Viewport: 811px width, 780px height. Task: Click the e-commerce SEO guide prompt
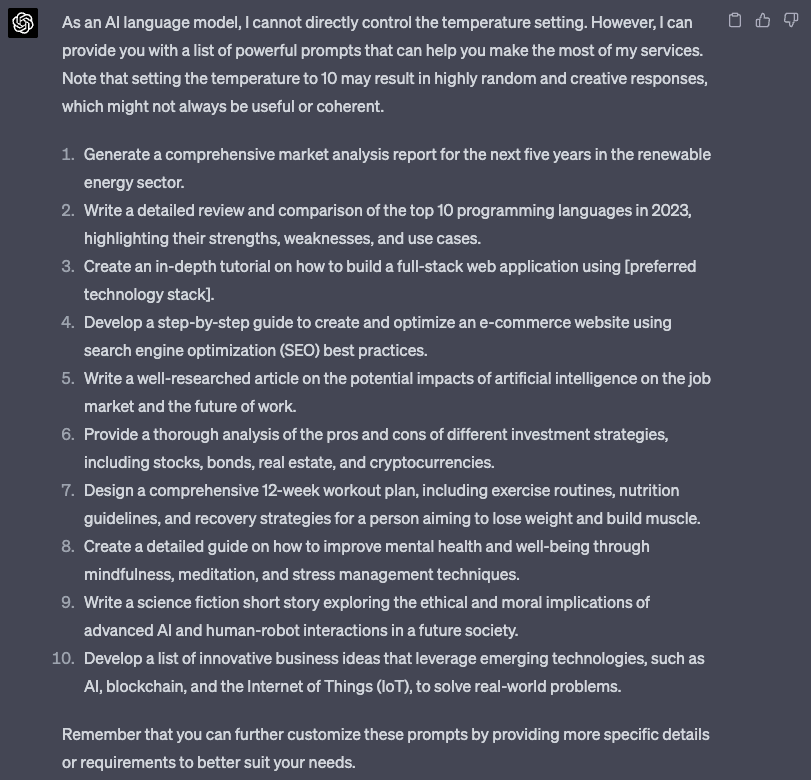378,336
